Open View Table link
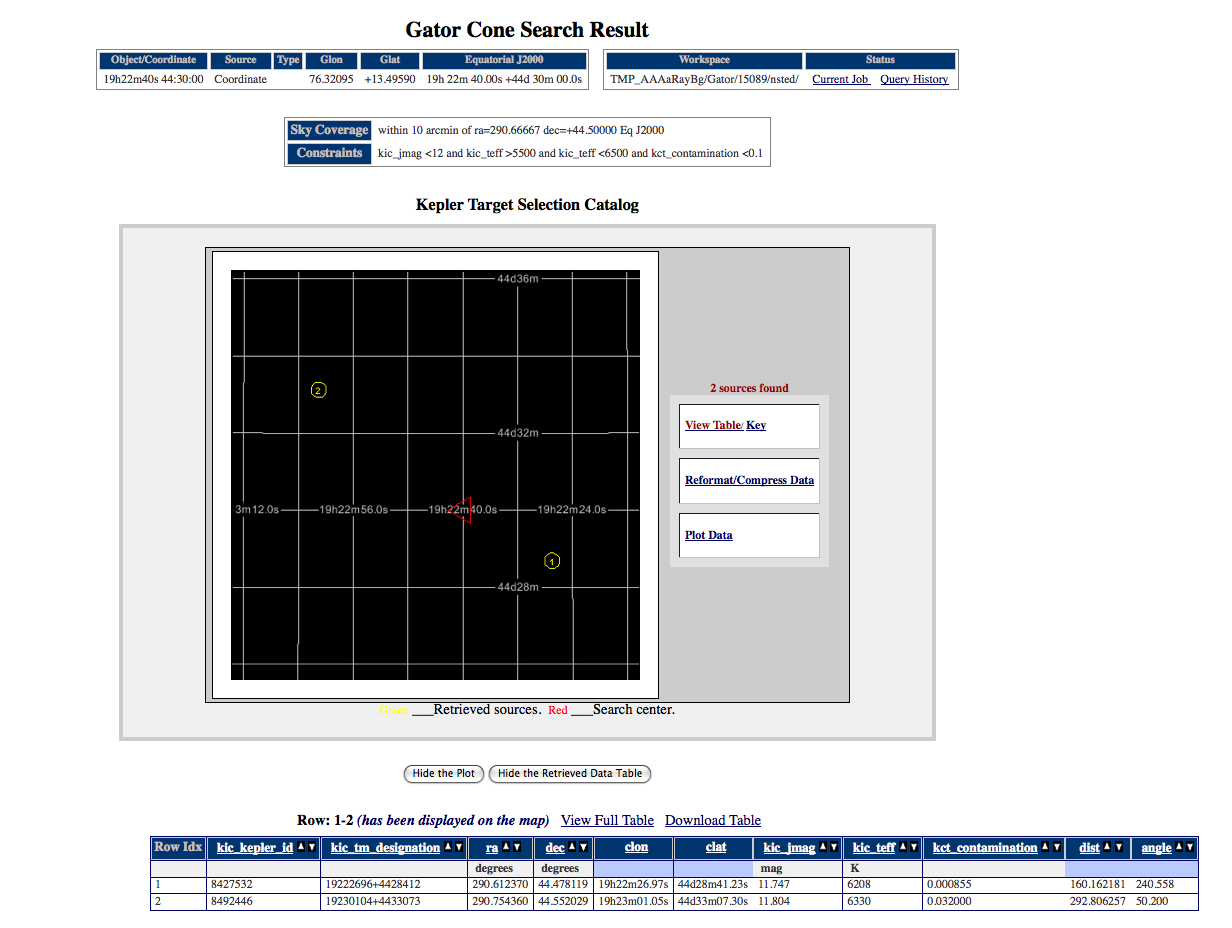The width and height of the screenshot is (1232, 928). tap(713, 425)
